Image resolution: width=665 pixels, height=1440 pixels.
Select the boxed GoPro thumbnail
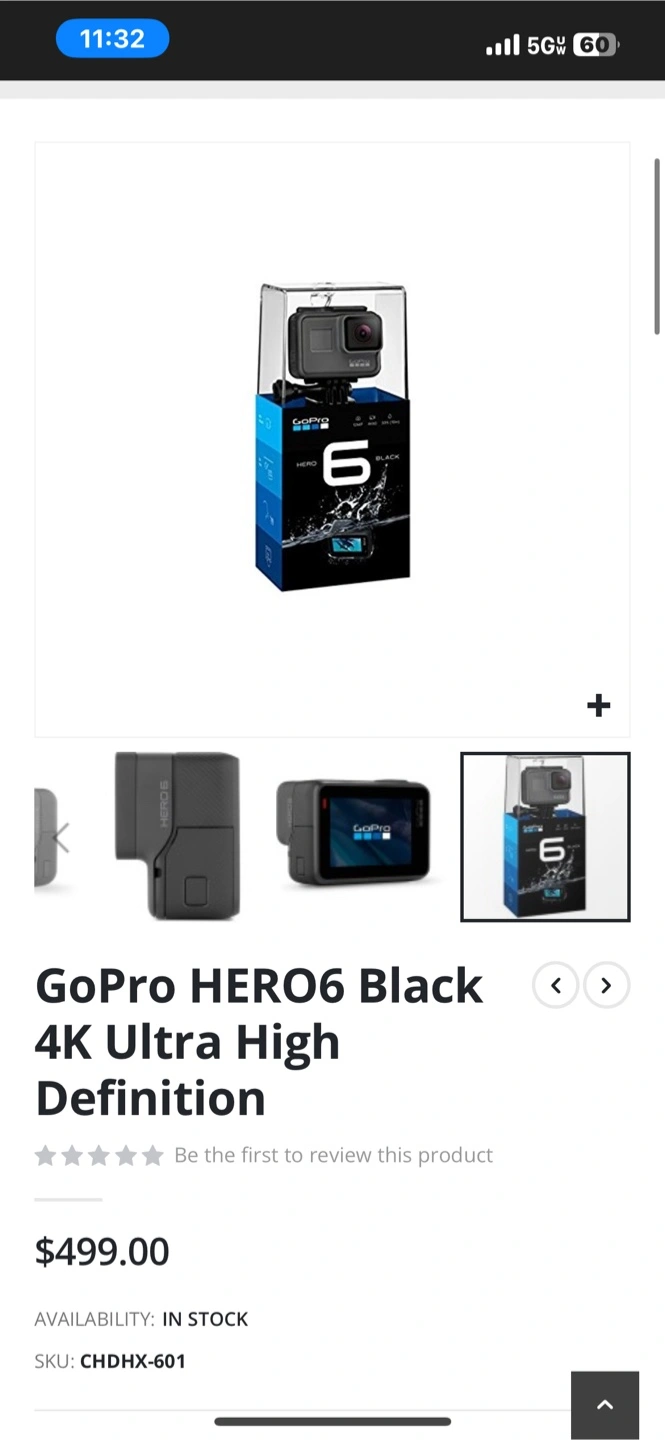(545, 837)
